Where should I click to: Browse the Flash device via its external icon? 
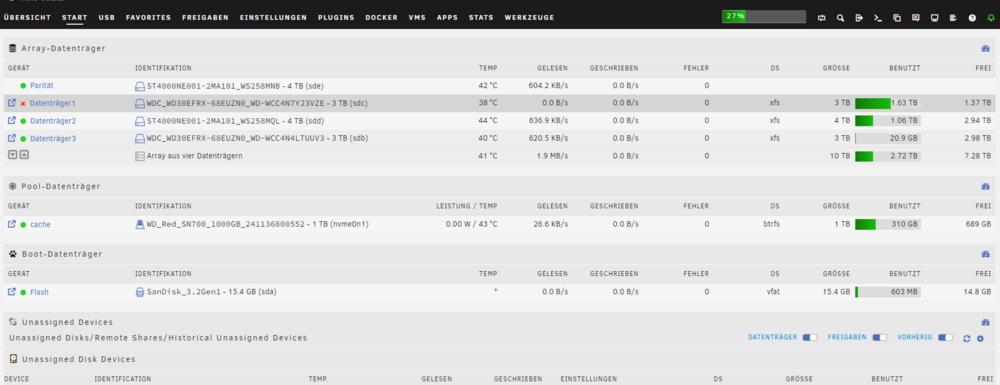pos(11,292)
